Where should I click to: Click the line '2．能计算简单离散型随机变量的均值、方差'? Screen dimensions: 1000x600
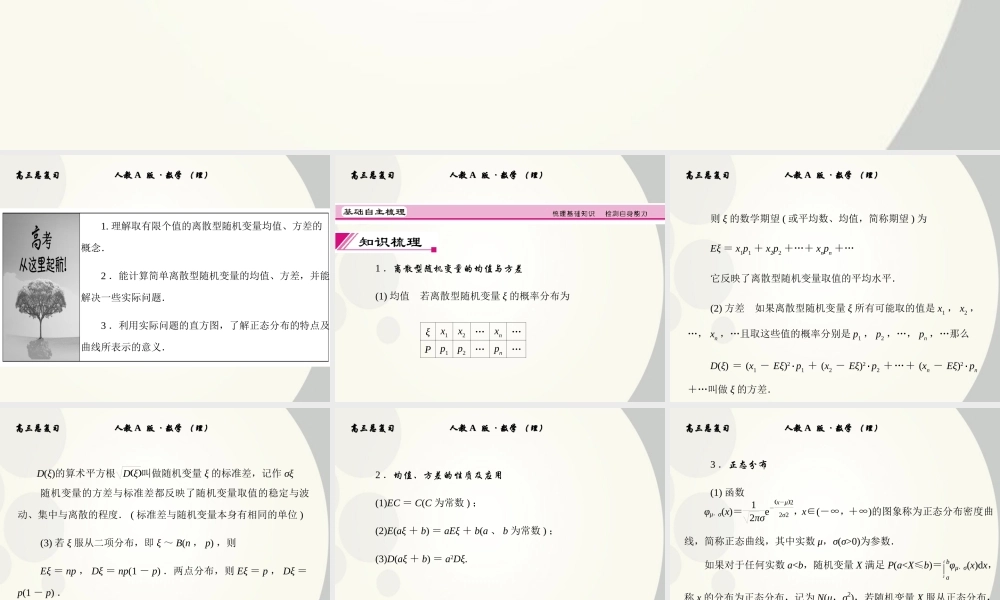214,275
